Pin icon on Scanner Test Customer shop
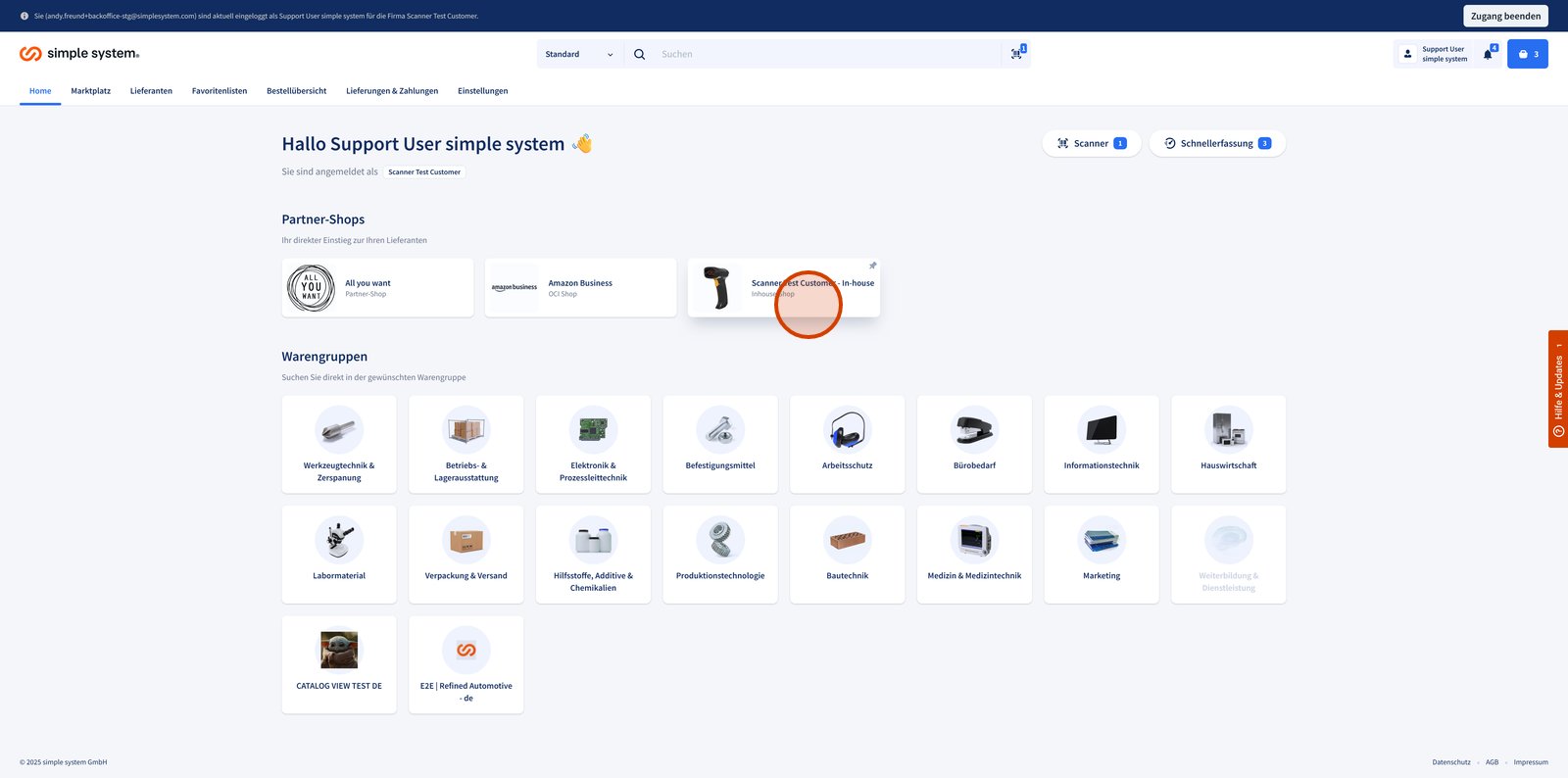 pyautogui.click(x=872, y=266)
